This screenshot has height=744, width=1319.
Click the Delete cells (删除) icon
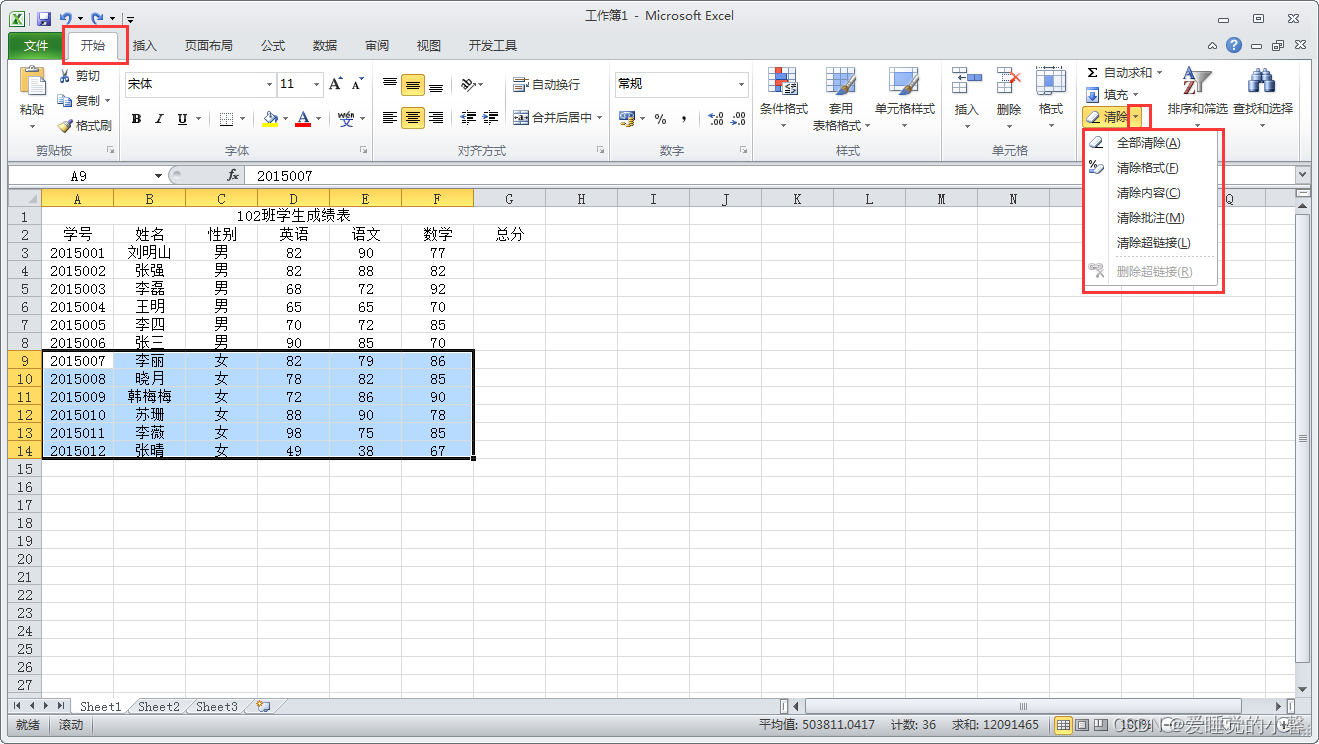tap(1009, 82)
